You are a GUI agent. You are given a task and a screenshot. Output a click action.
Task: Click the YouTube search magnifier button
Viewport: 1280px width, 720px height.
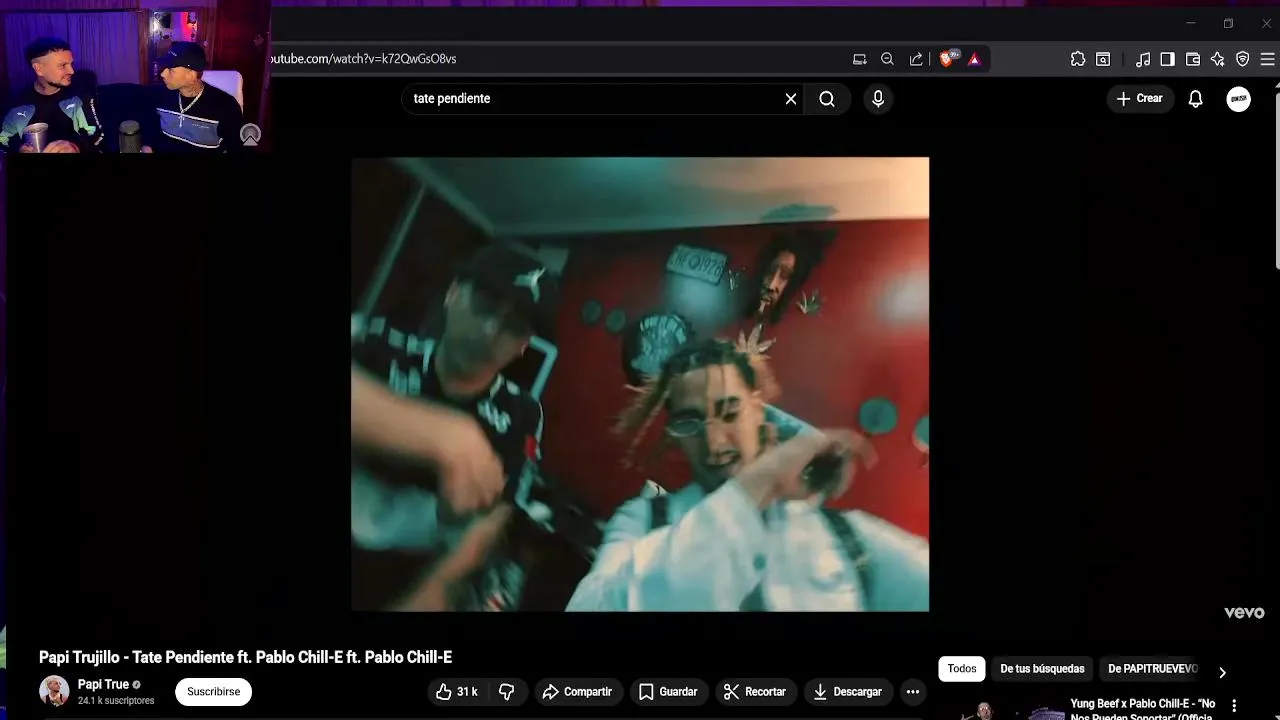(x=827, y=99)
